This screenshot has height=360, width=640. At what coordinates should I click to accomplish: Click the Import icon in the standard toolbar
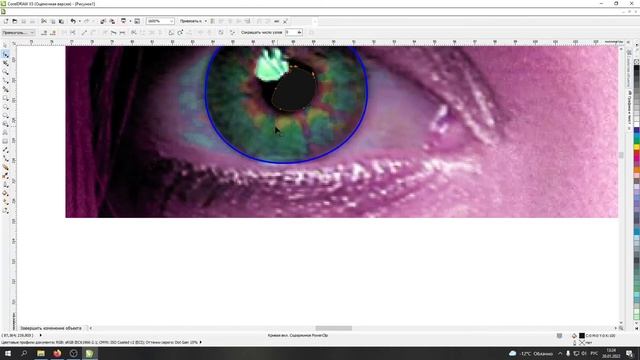click(x=103, y=21)
